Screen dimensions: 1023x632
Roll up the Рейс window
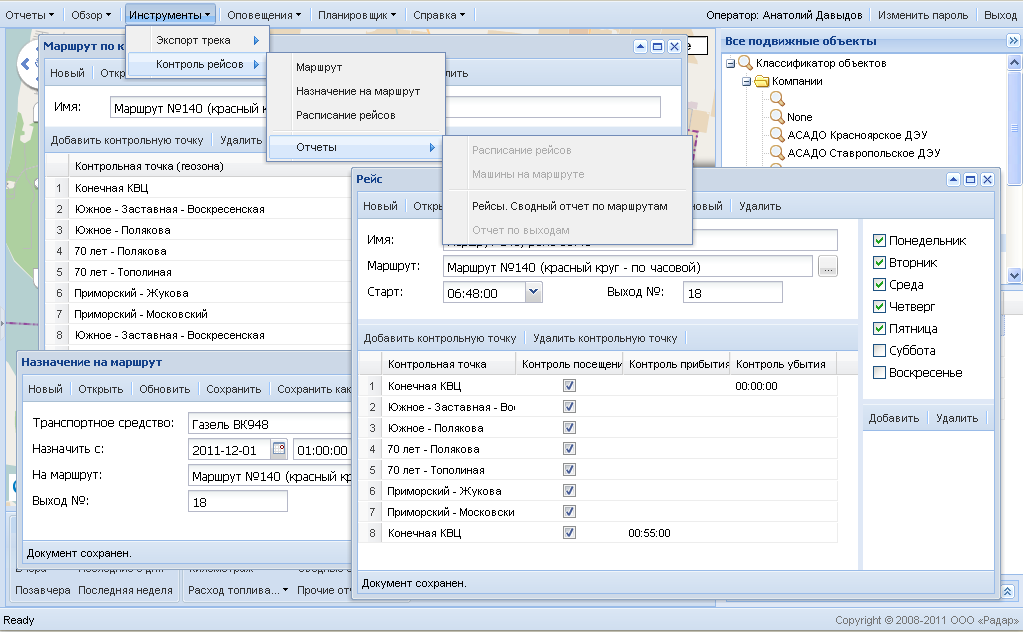pyautogui.click(x=953, y=179)
